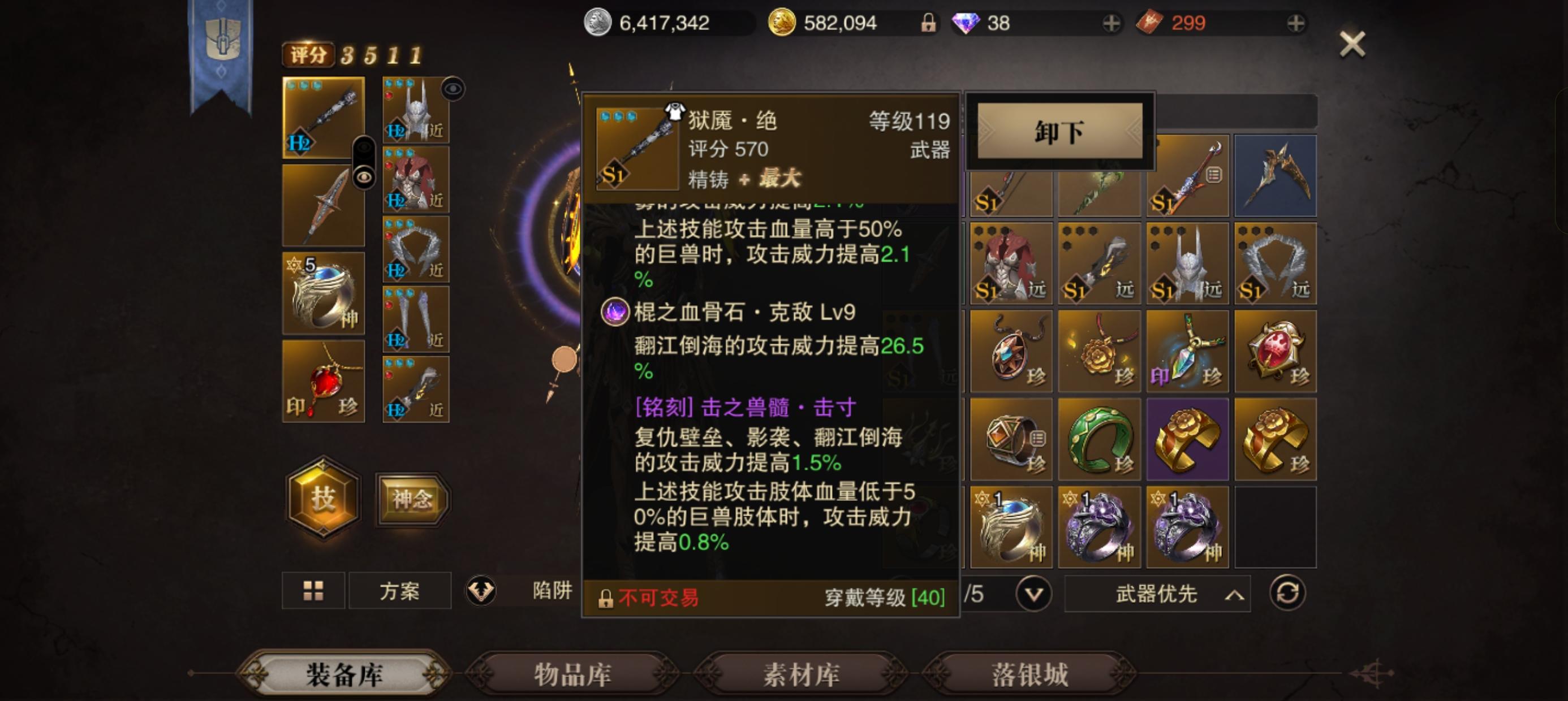Toggle the weapon appearance eye switch
This screenshot has height=701, width=1568.
[364, 163]
